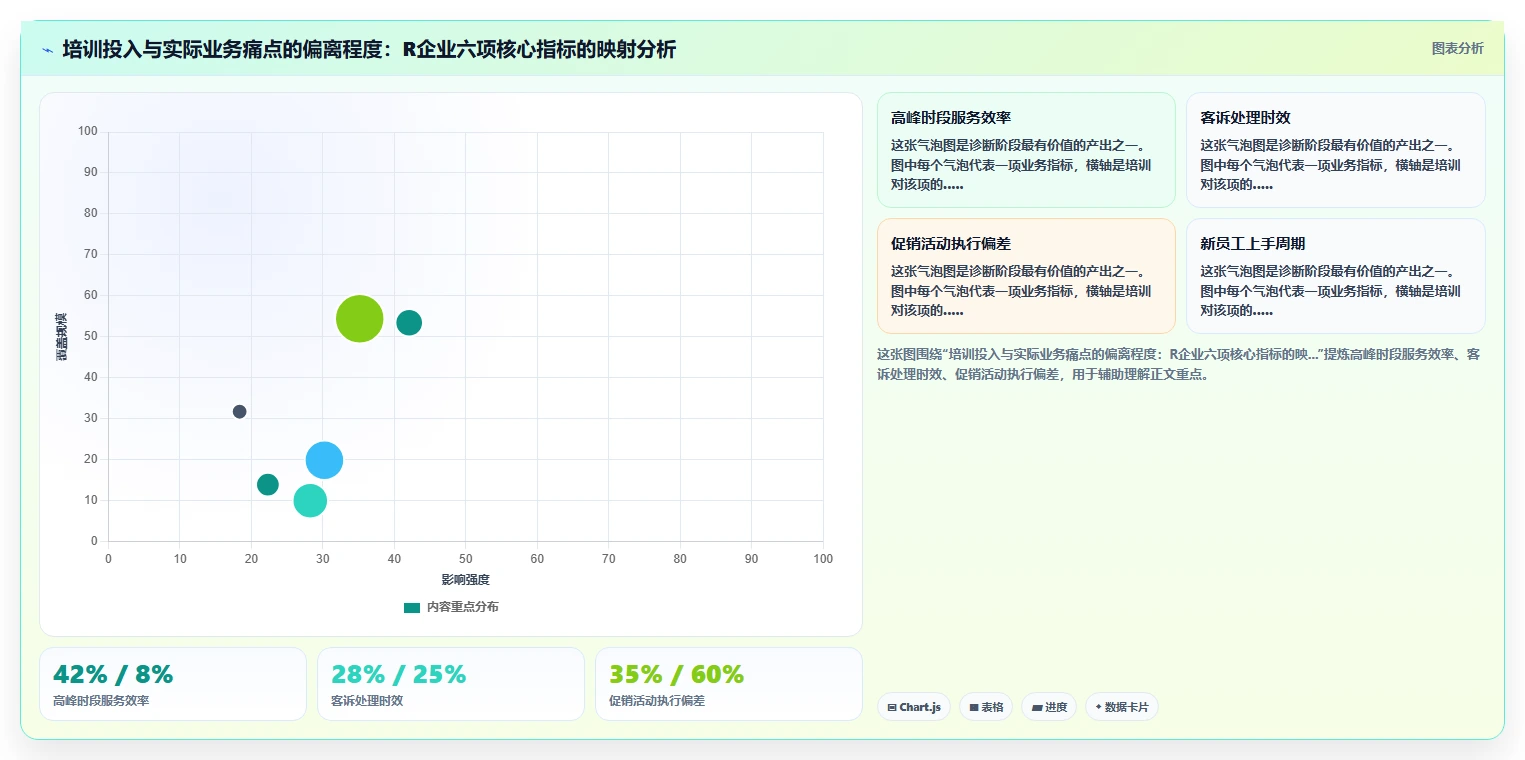Select the teal bubble near x=42

[x=409, y=322]
